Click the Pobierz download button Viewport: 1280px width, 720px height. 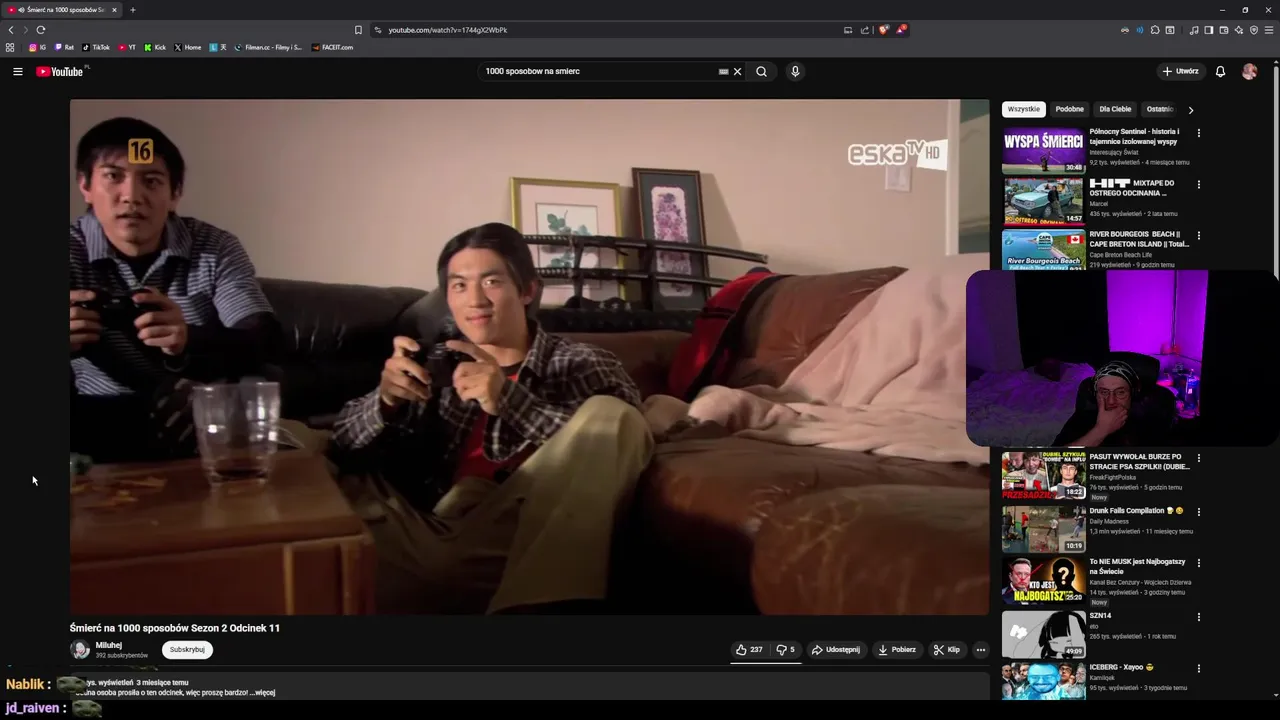897,649
